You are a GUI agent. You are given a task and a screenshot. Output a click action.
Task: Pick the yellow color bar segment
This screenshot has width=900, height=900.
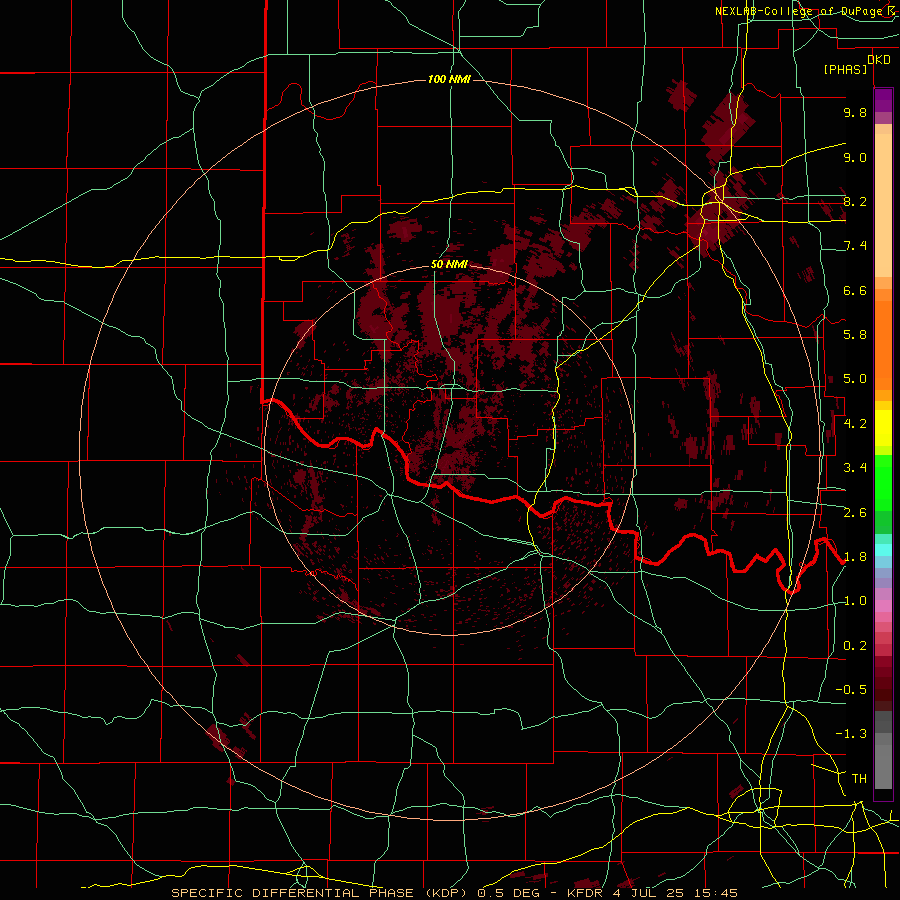pos(883,427)
